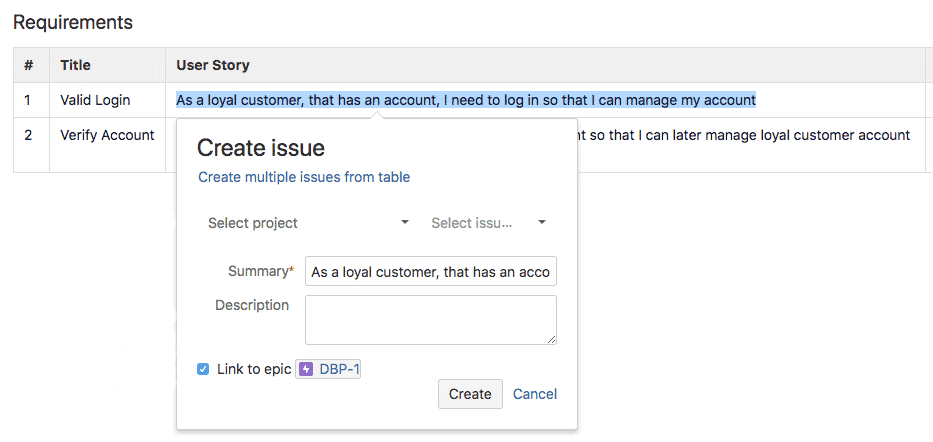Toggle the Link to epic checkbox

point(204,370)
